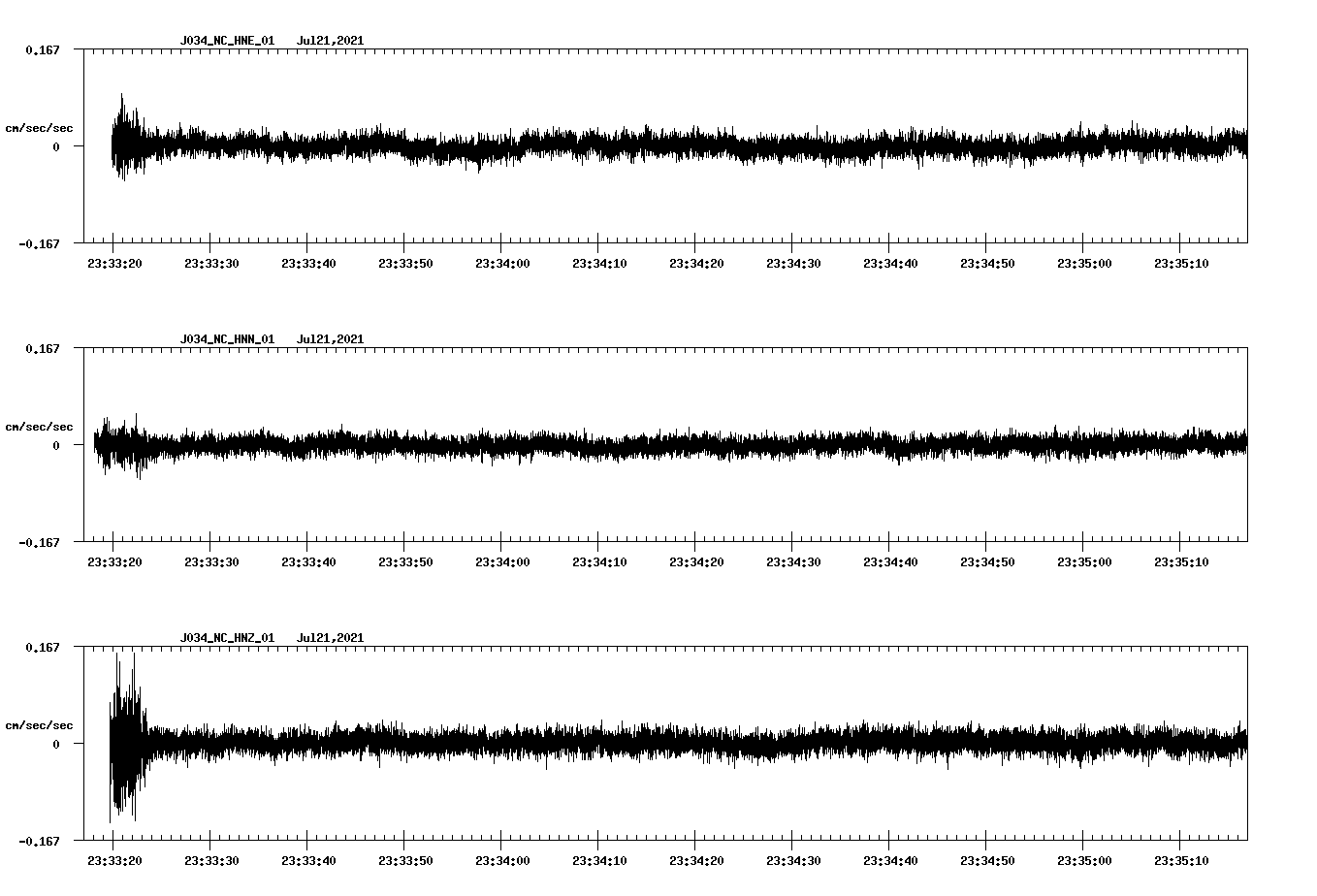Click the 23:34:30 tick label under bottom trace
1317x896 pixels.
792,858
